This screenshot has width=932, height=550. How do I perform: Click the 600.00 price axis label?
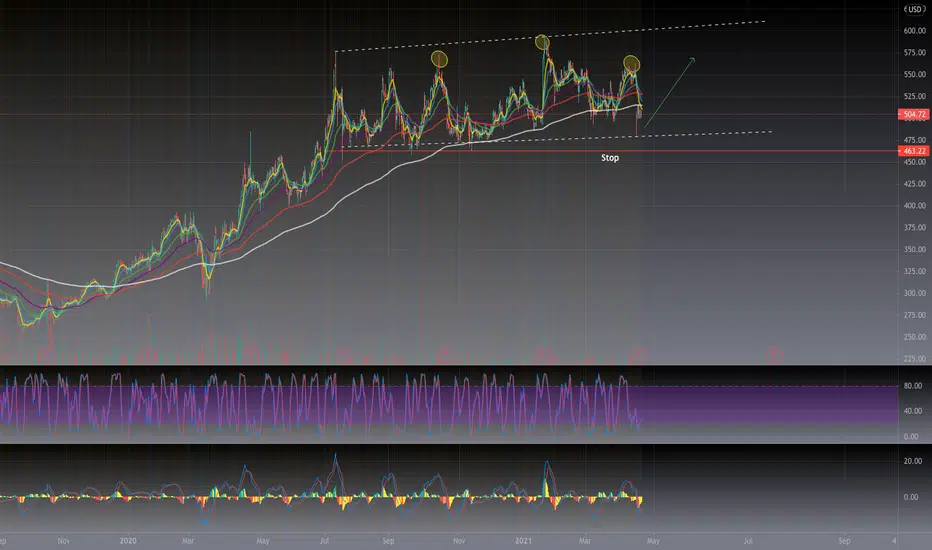pos(914,31)
